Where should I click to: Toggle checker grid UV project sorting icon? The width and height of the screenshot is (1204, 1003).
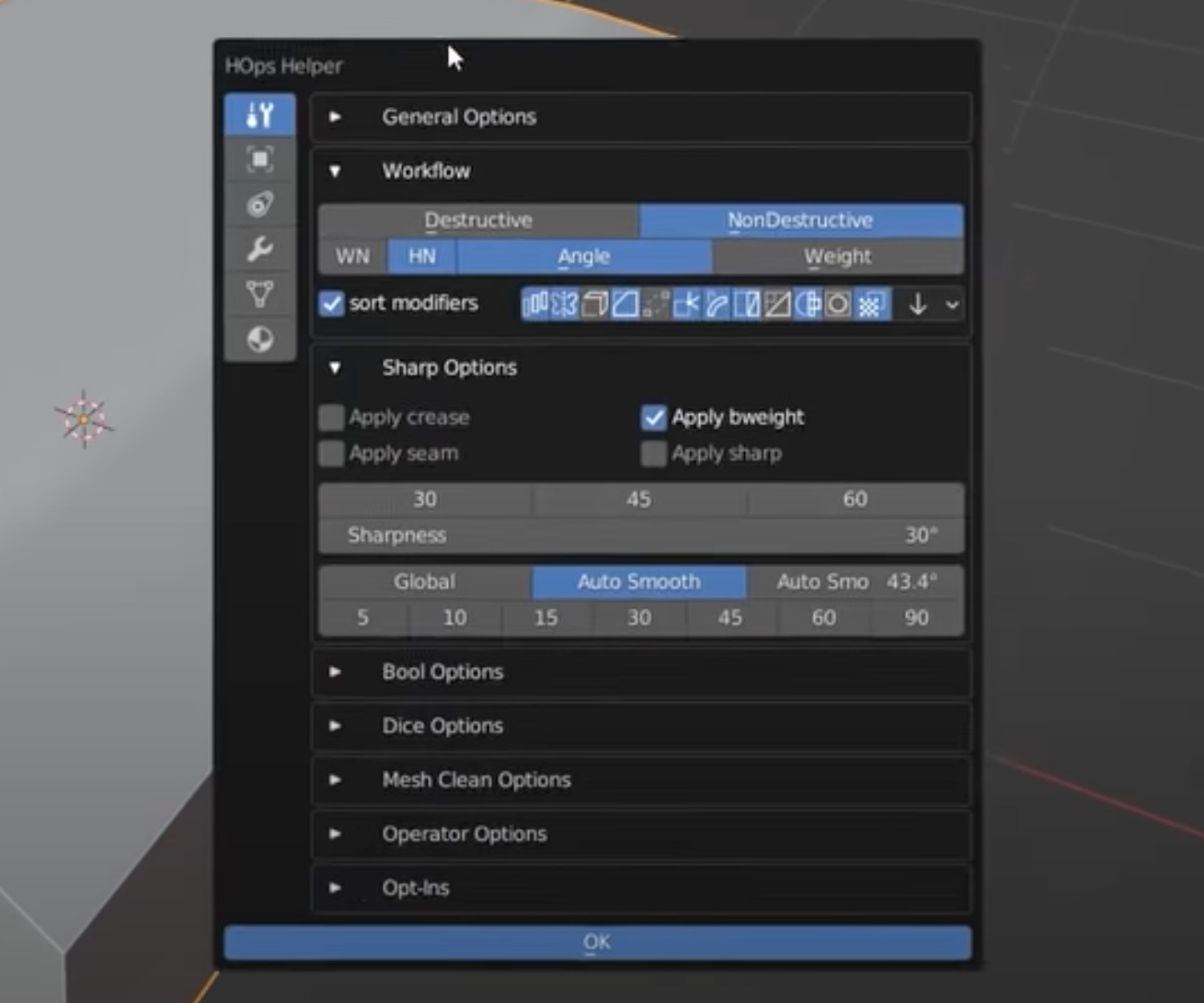[x=870, y=304]
